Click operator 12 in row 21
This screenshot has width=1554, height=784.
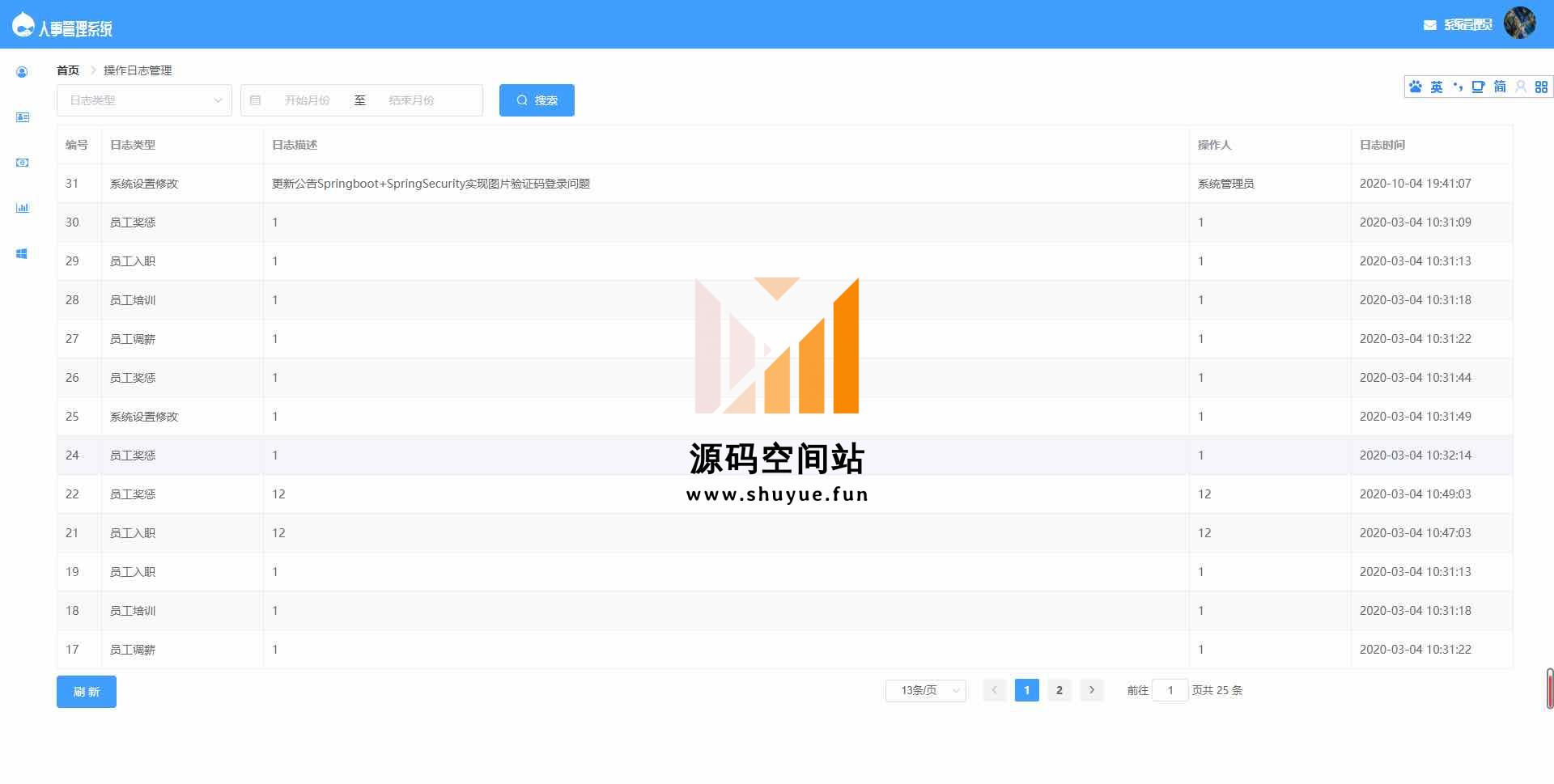tap(1204, 533)
